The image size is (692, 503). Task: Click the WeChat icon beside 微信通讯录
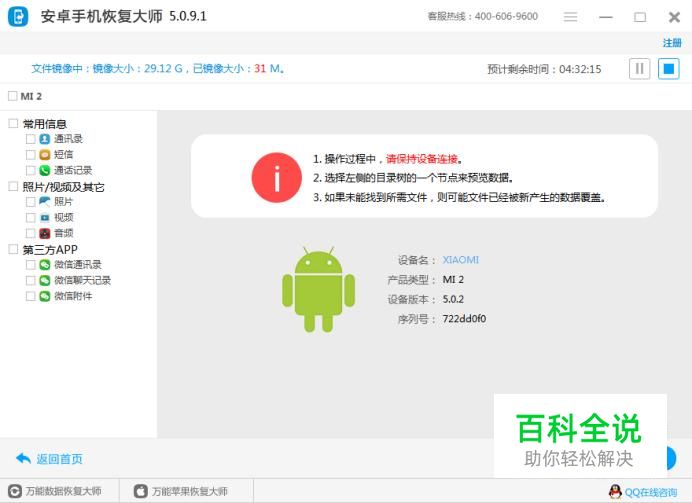point(45,265)
